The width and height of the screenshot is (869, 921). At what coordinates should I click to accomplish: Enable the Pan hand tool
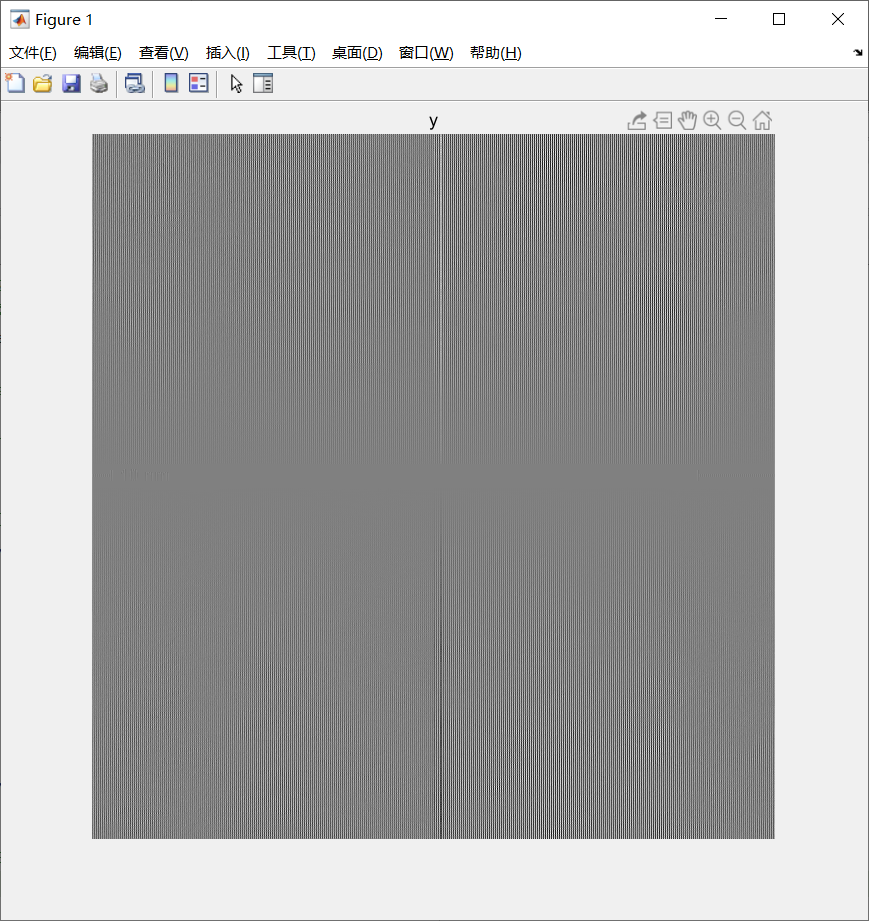(x=687, y=120)
